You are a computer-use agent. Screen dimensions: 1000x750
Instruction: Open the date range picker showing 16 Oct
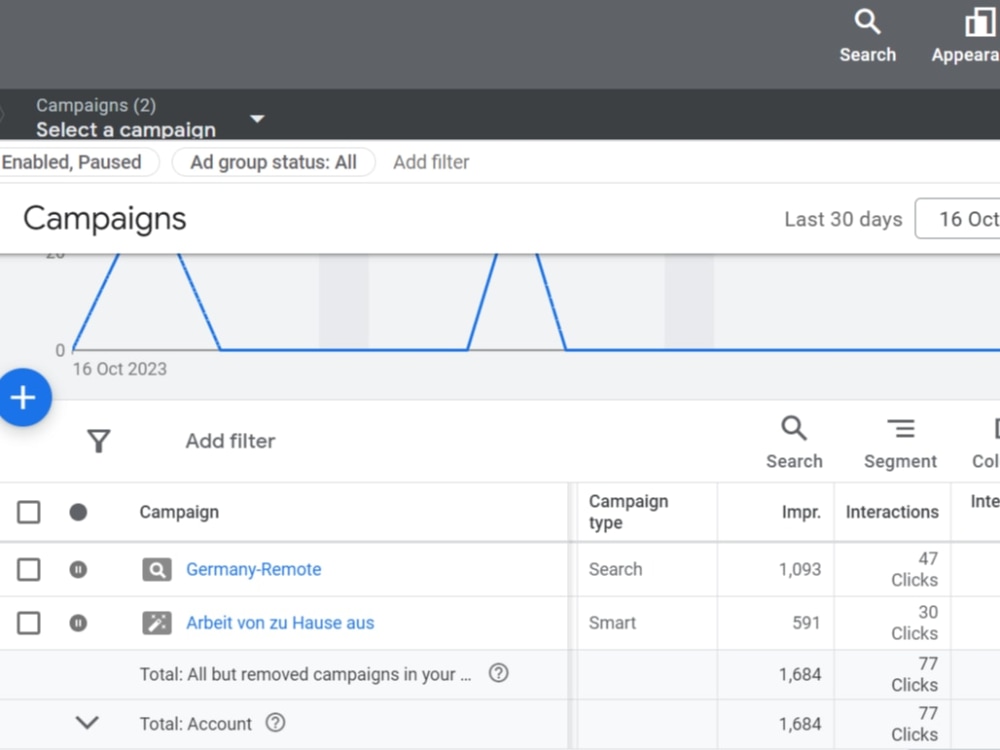click(x=958, y=219)
